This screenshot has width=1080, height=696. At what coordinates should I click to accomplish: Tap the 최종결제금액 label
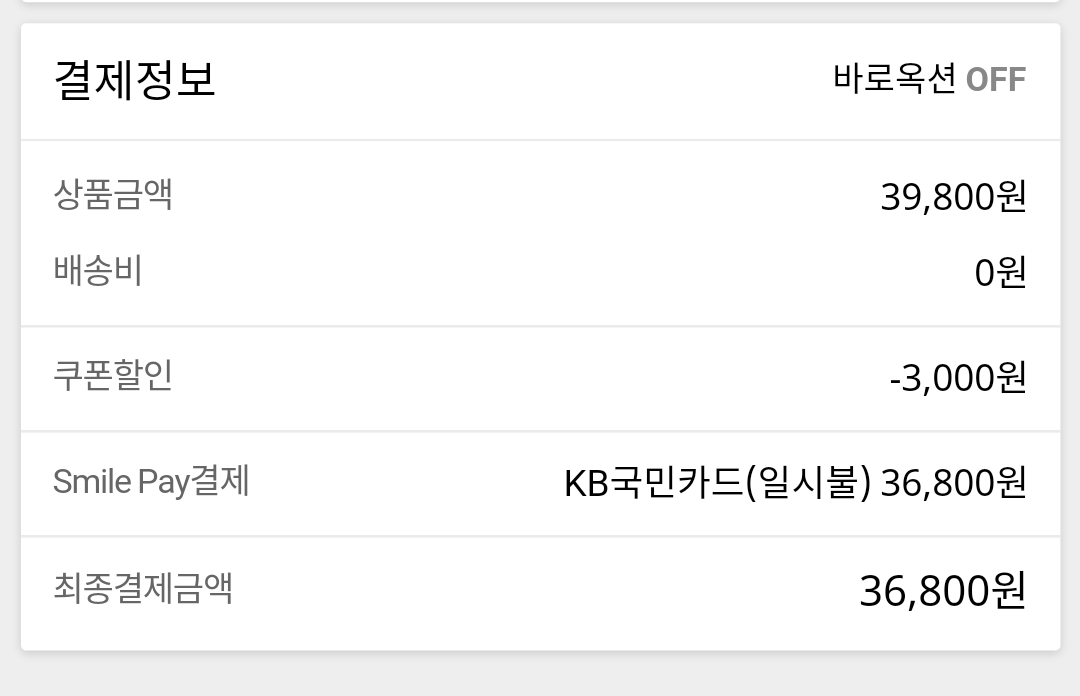point(143,588)
